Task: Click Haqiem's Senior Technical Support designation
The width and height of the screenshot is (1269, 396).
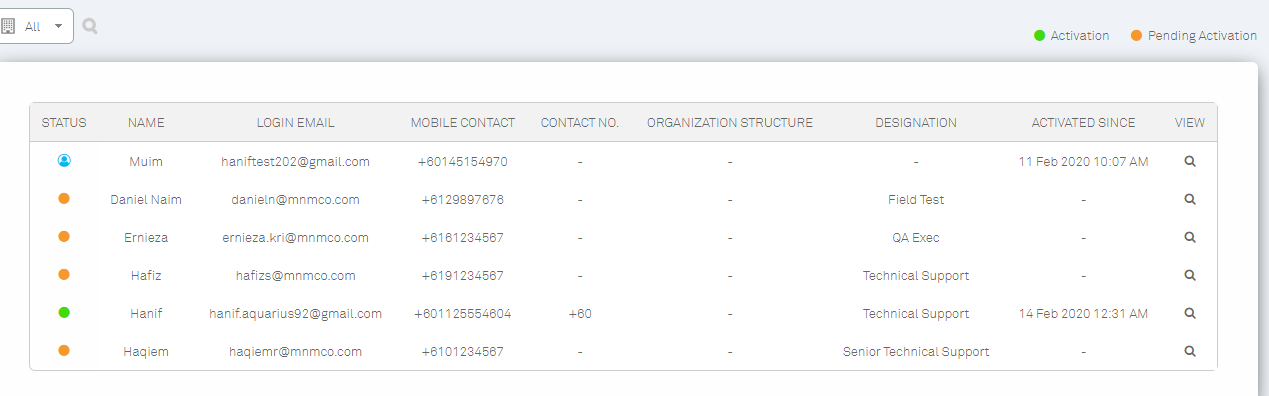Action: (916, 351)
